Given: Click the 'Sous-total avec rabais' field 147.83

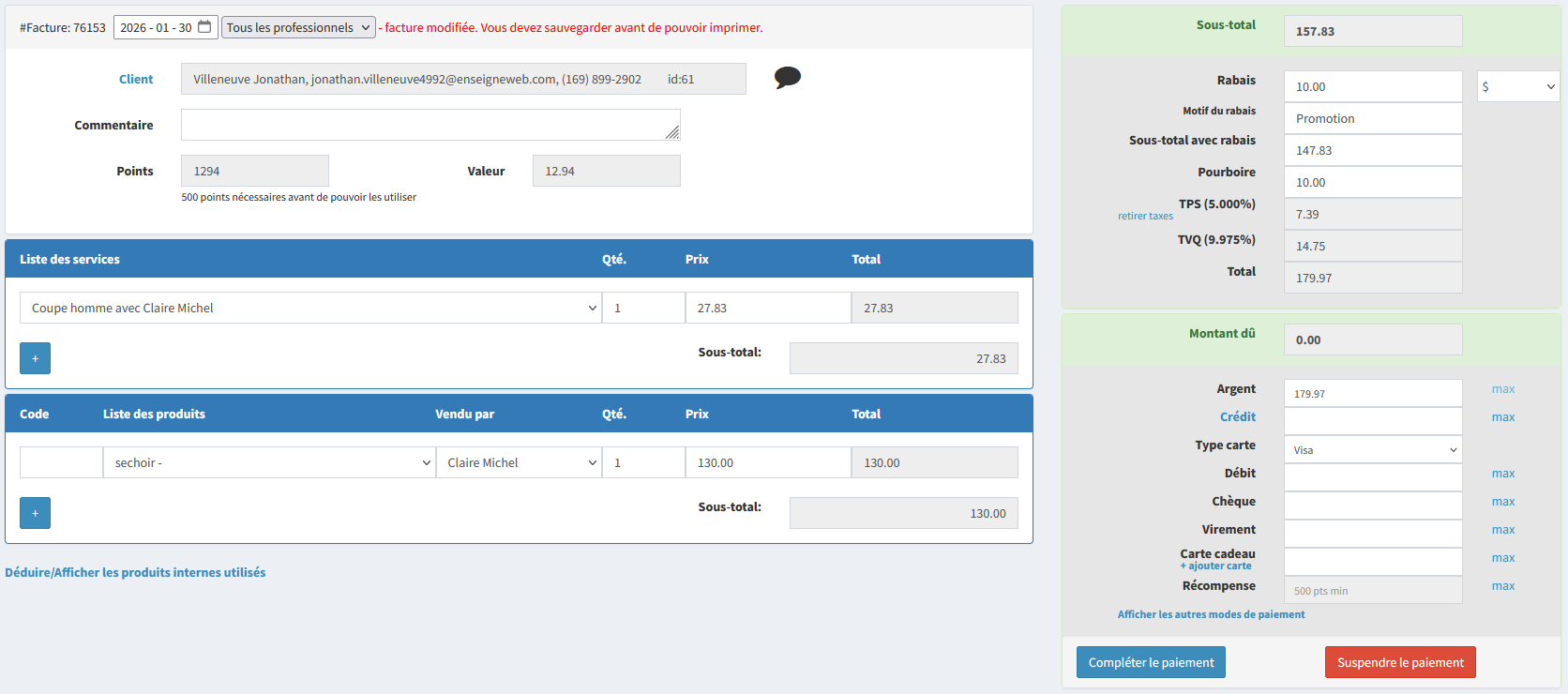Looking at the screenshot, I should [x=1373, y=150].
